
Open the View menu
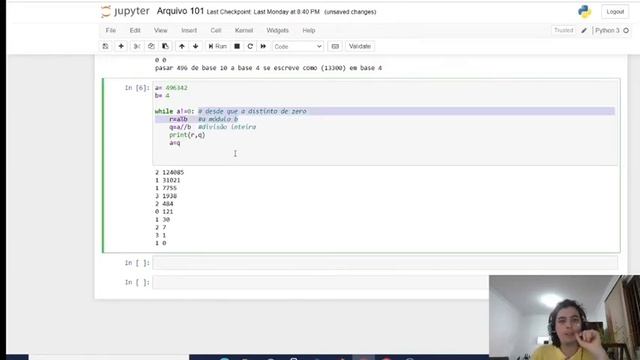160,30
